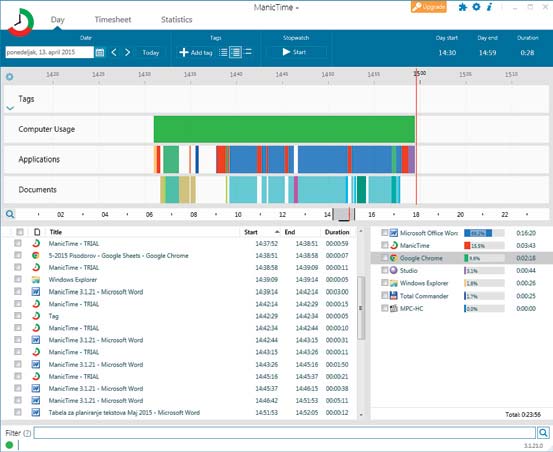553x452 pixels.
Task: Click the Studio purple icon in summary
Action: pos(394,270)
